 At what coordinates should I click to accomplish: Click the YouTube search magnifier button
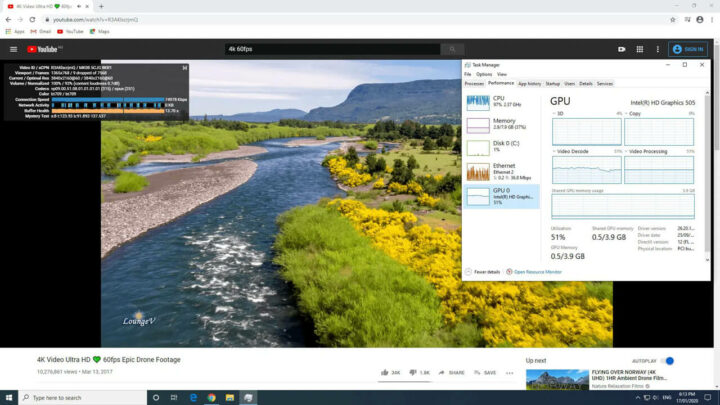[x=452, y=49]
